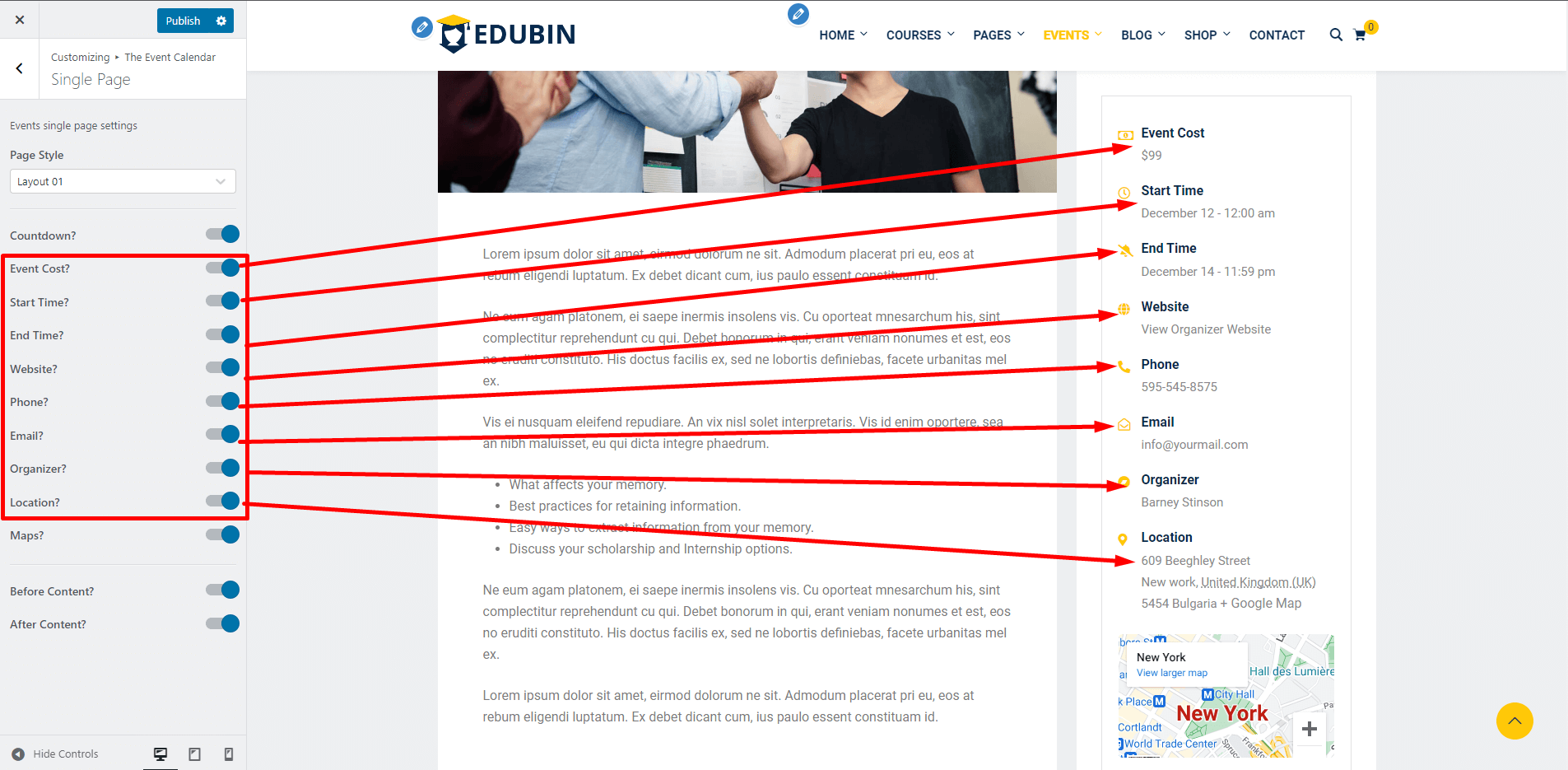Click the Publish settings gear icon
Image resolution: width=1568 pixels, height=770 pixels.
point(221,21)
